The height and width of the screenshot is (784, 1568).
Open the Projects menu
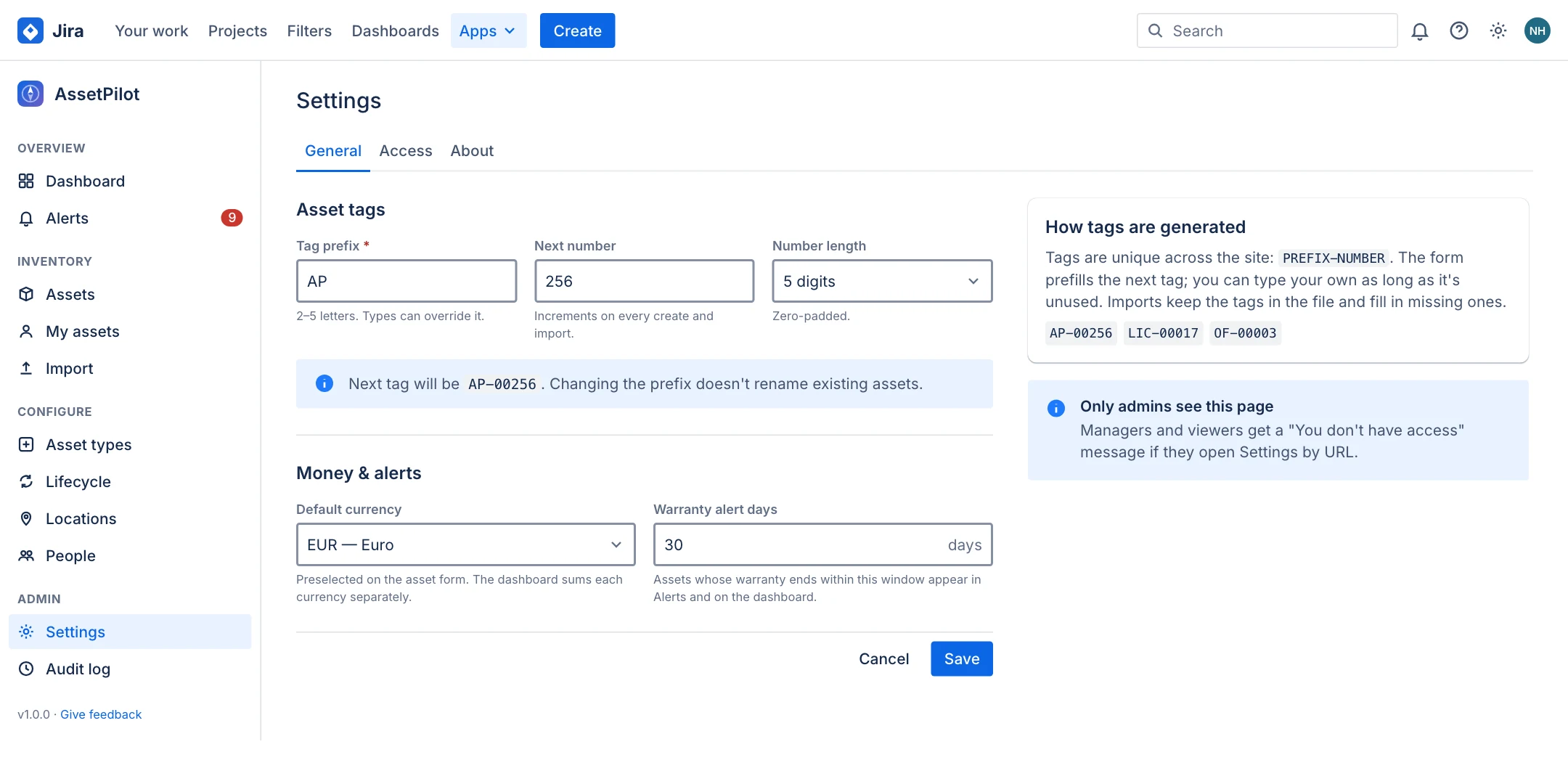click(237, 30)
